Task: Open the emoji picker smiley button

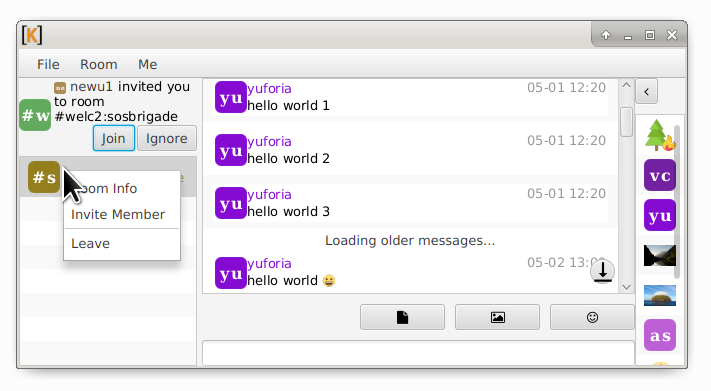Action: (x=592, y=317)
